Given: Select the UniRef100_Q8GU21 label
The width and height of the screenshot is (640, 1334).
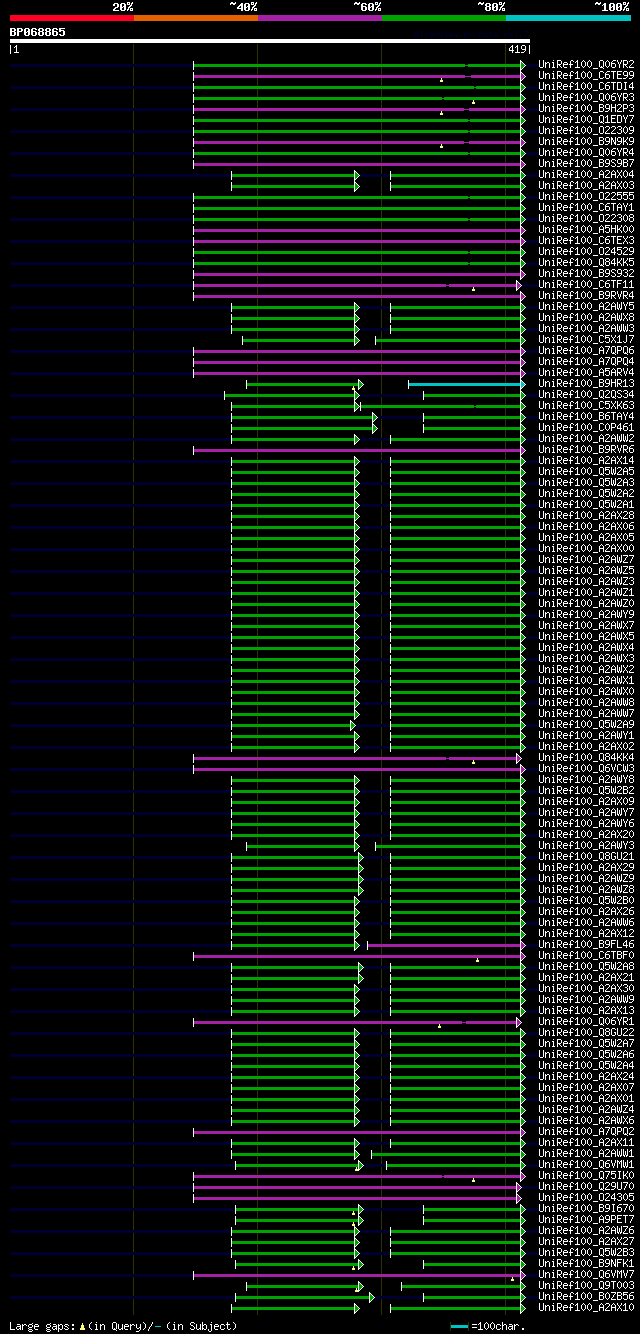Looking at the screenshot, I should (586, 857).
